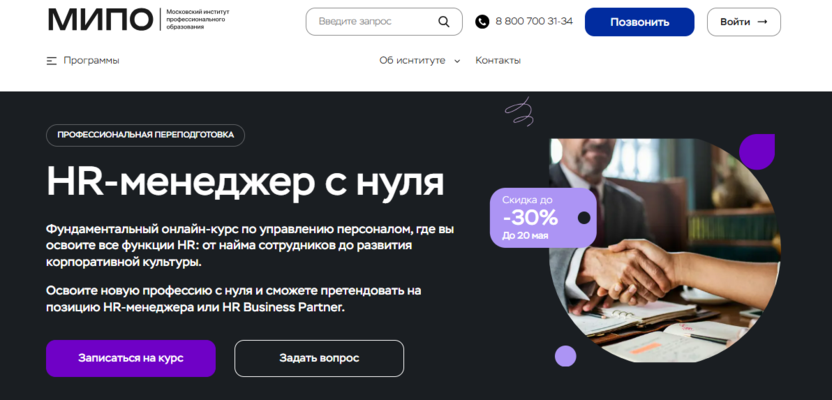Click the МИПО logo
This screenshot has width=832, height=400.
(x=100, y=19)
